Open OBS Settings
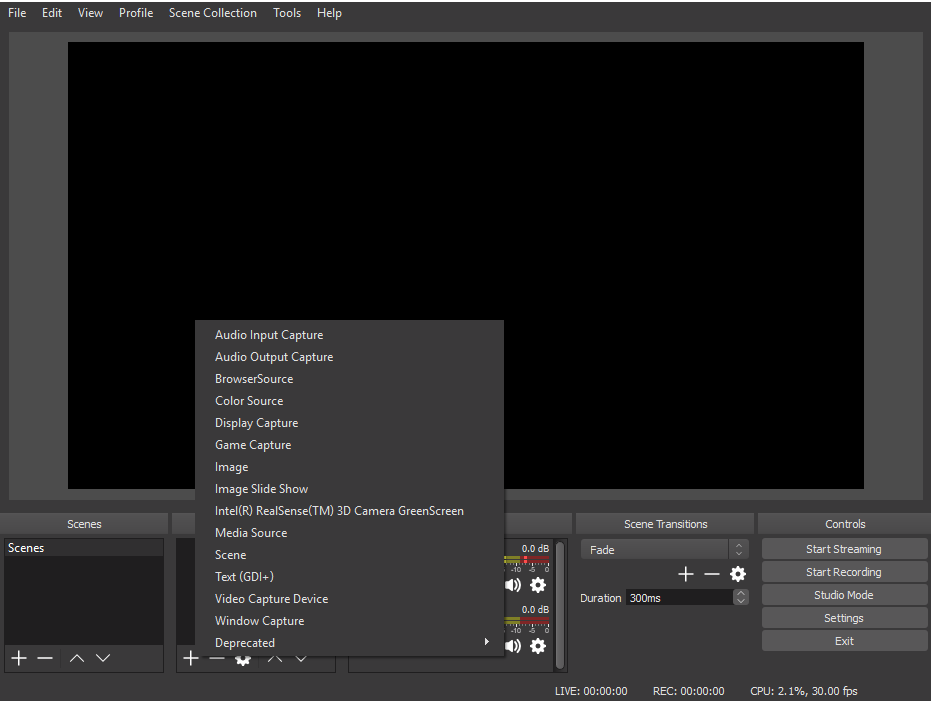This screenshot has width=931, height=701. pos(844,617)
